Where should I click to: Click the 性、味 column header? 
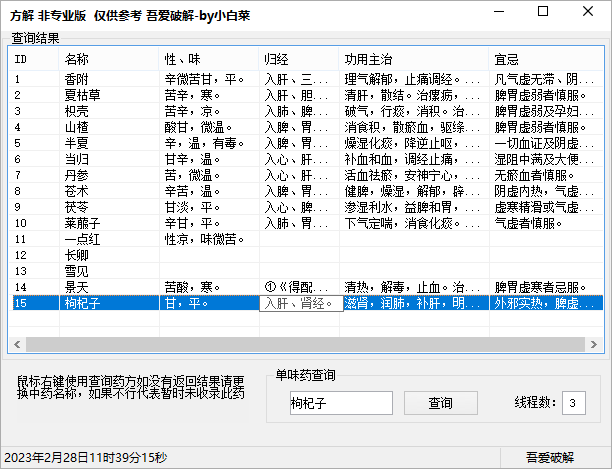[x=208, y=60]
